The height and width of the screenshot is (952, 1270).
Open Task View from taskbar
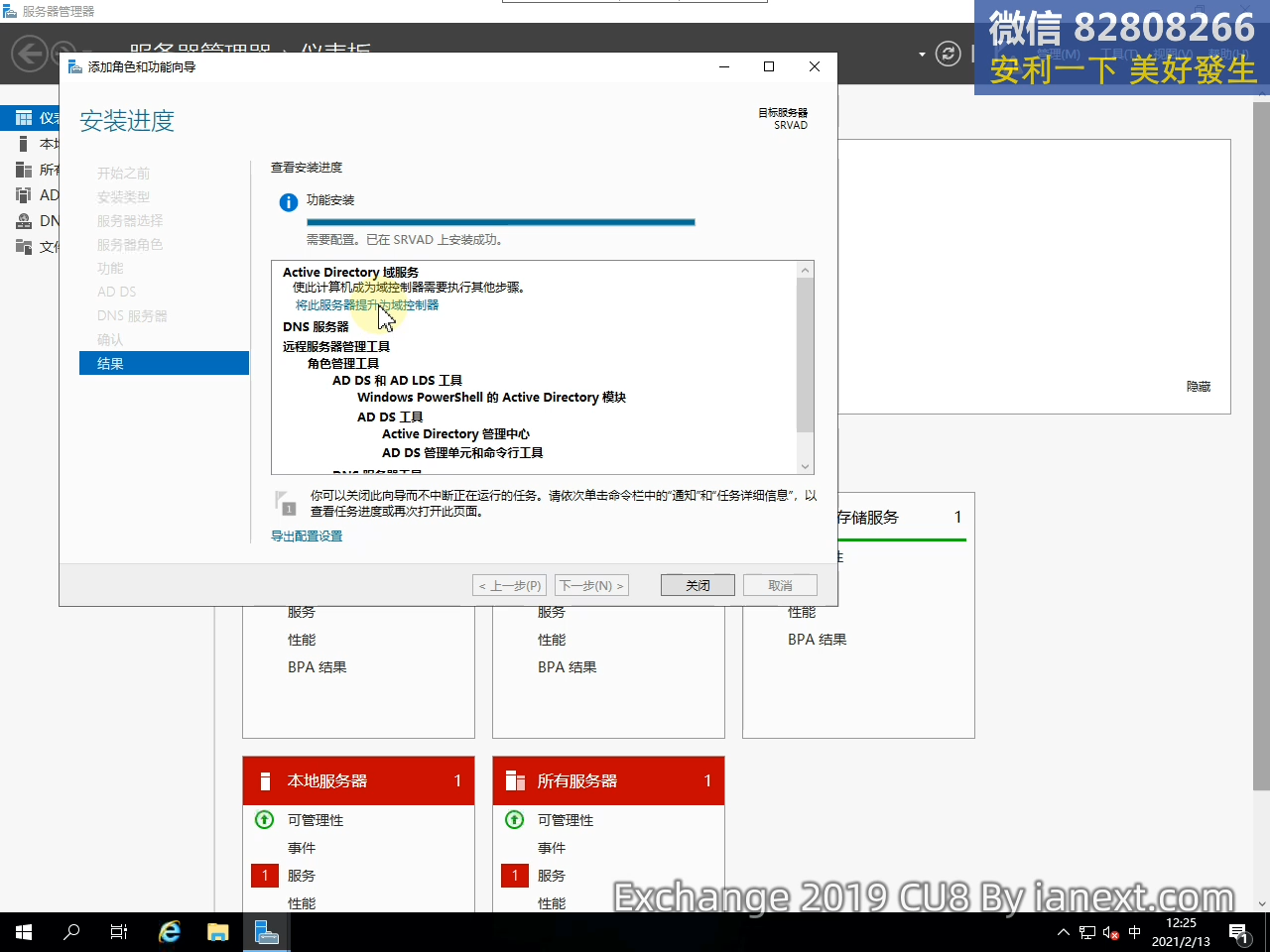point(119,932)
